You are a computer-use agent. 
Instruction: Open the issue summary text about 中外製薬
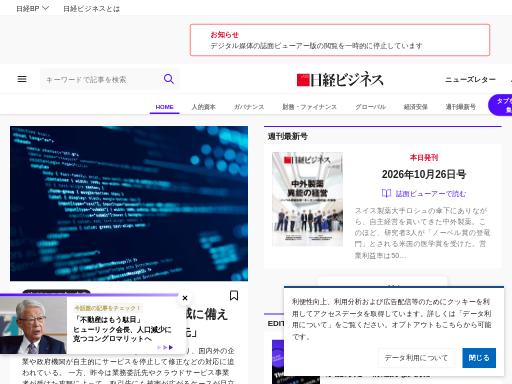click(x=422, y=233)
